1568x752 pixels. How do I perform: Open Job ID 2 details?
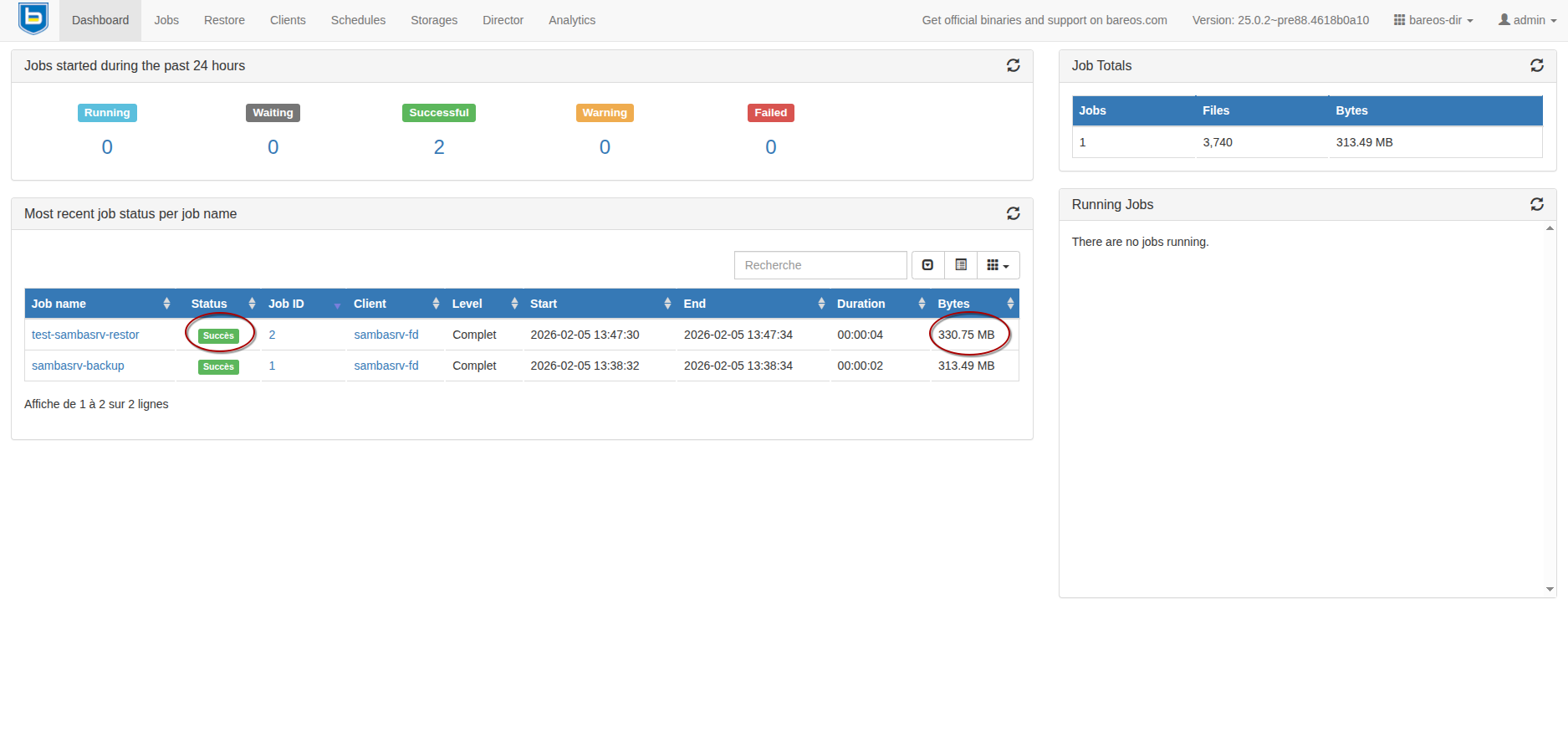point(272,335)
